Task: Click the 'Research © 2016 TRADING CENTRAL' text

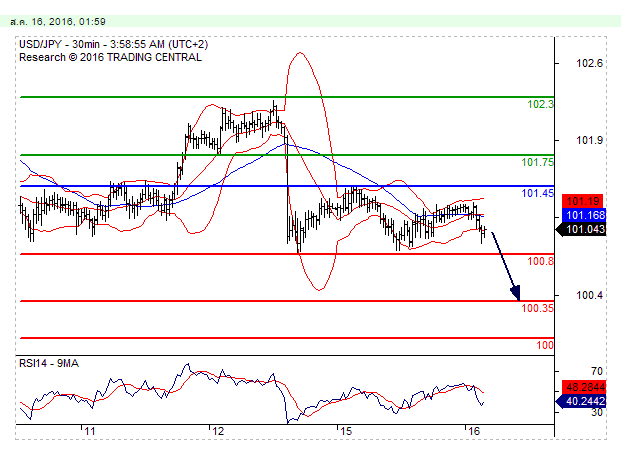Action: (x=110, y=57)
